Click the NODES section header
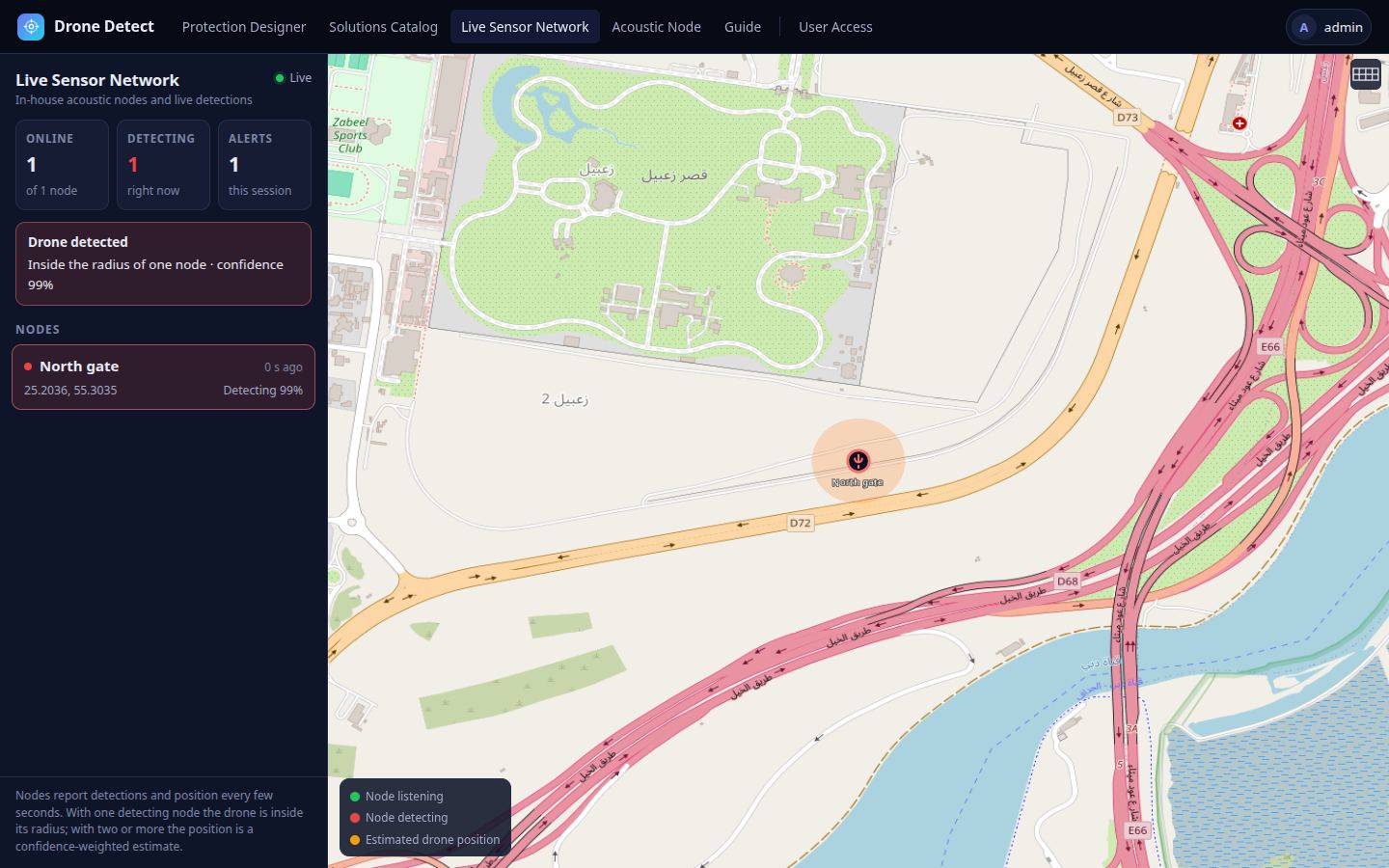Viewport: 1389px width, 868px height. tap(38, 330)
